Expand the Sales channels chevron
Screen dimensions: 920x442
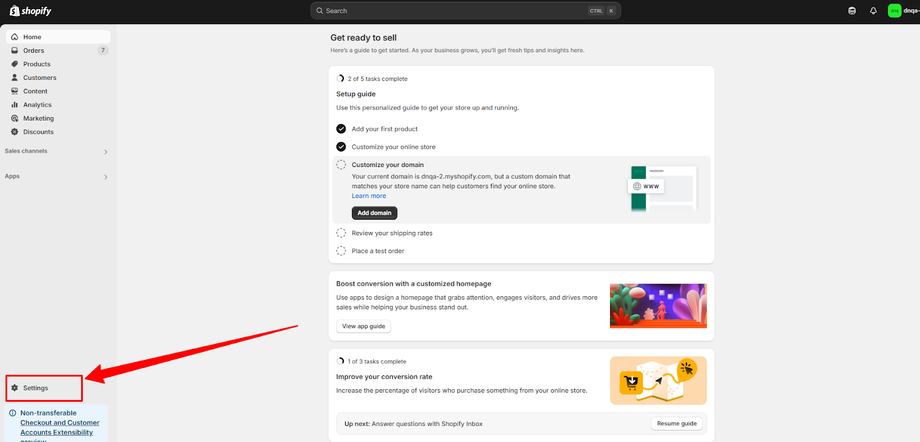click(x=106, y=151)
